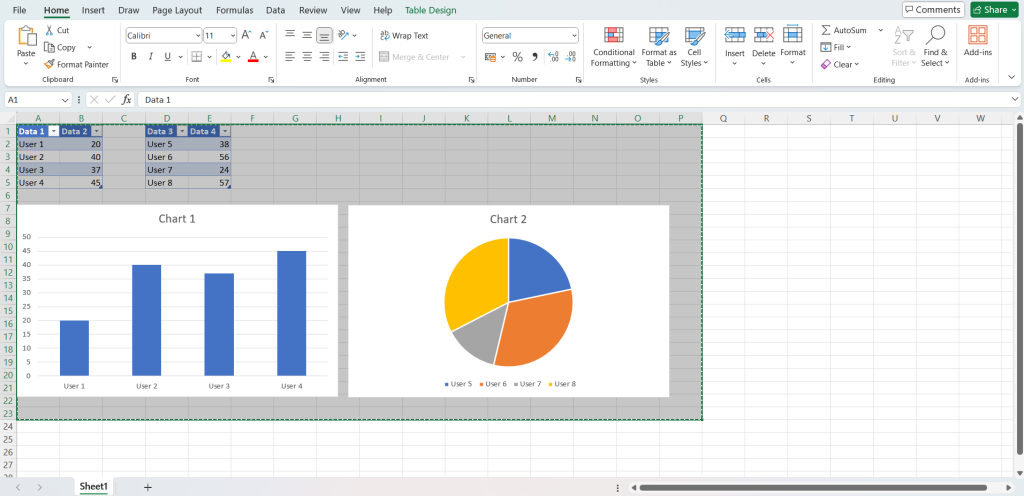Click the Middle Align icon

coord(307,35)
